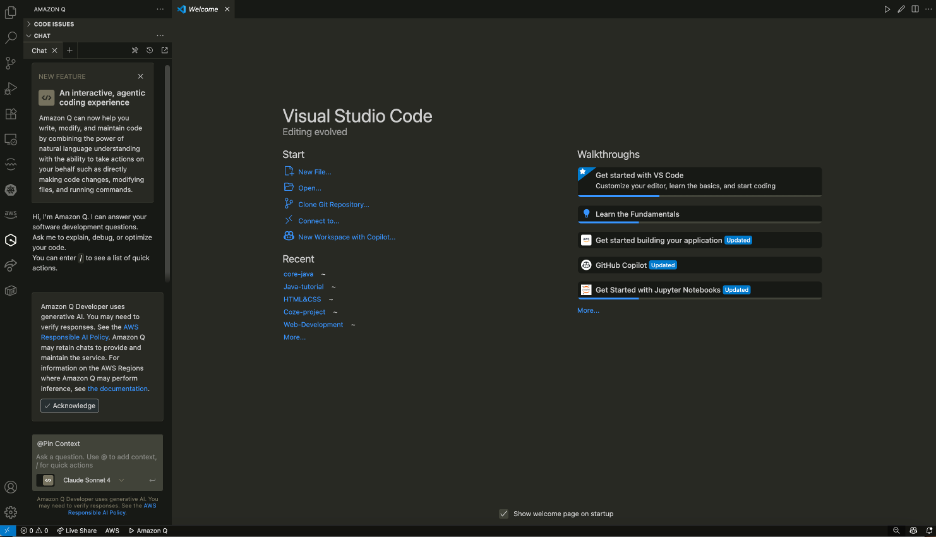The height and width of the screenshot is (538, 936).
Task: Open Learn the Fundamentals walkthrough
Action: tap(700, 214)
